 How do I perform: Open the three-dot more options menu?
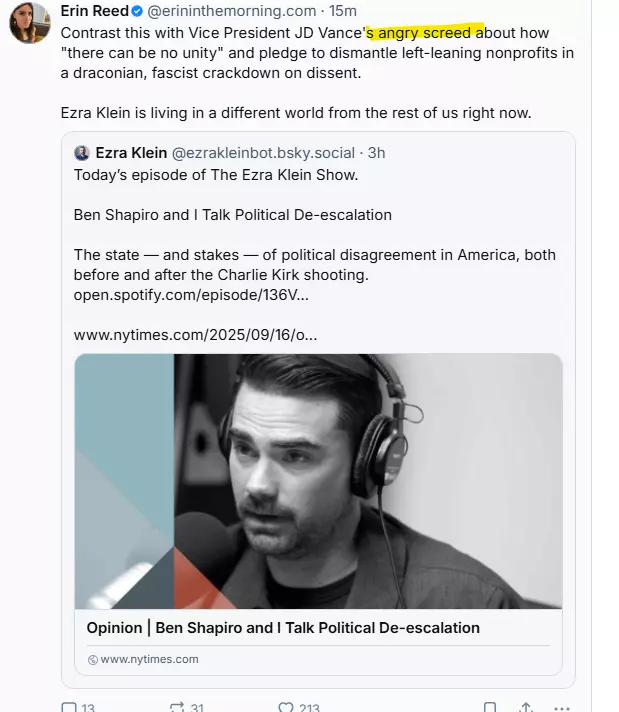click(x=562, y=708)
